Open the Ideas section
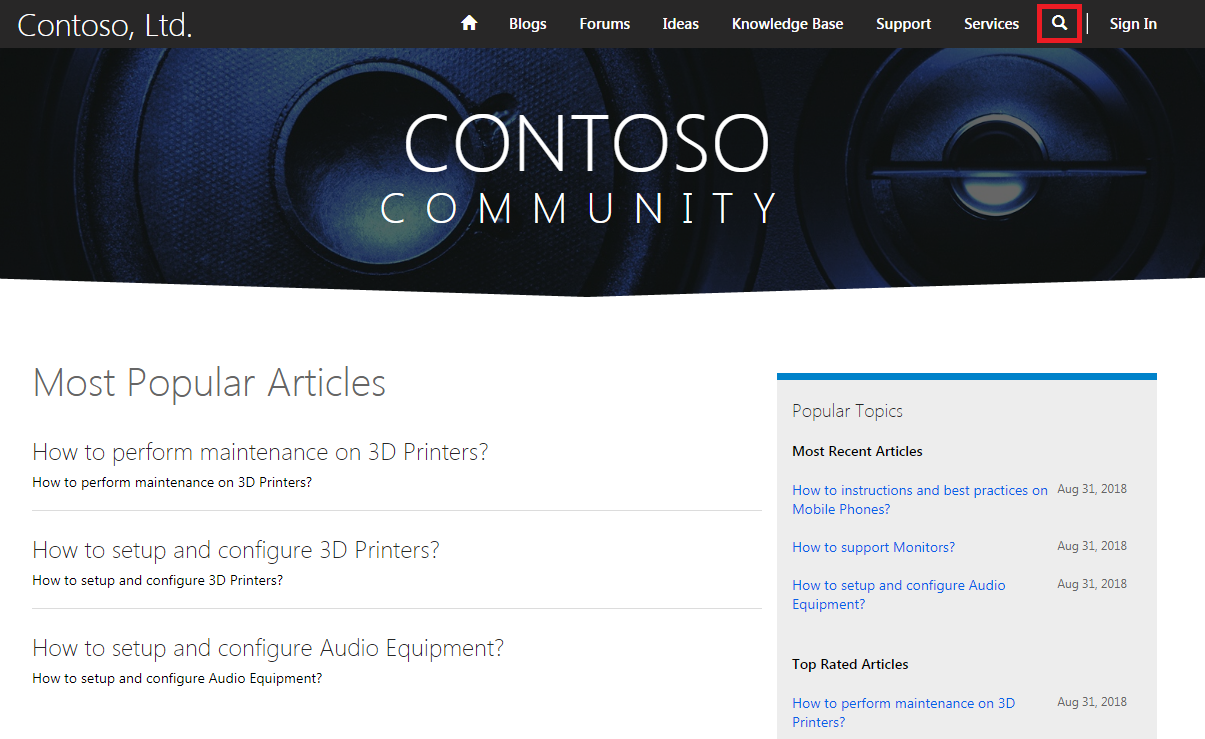Image resolution: width=1205 pixels, height=739 pixels. (681, 24)
